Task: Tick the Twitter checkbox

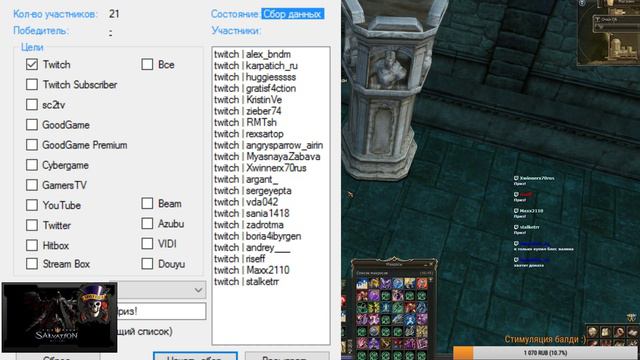Action: [x=32, y=225]
